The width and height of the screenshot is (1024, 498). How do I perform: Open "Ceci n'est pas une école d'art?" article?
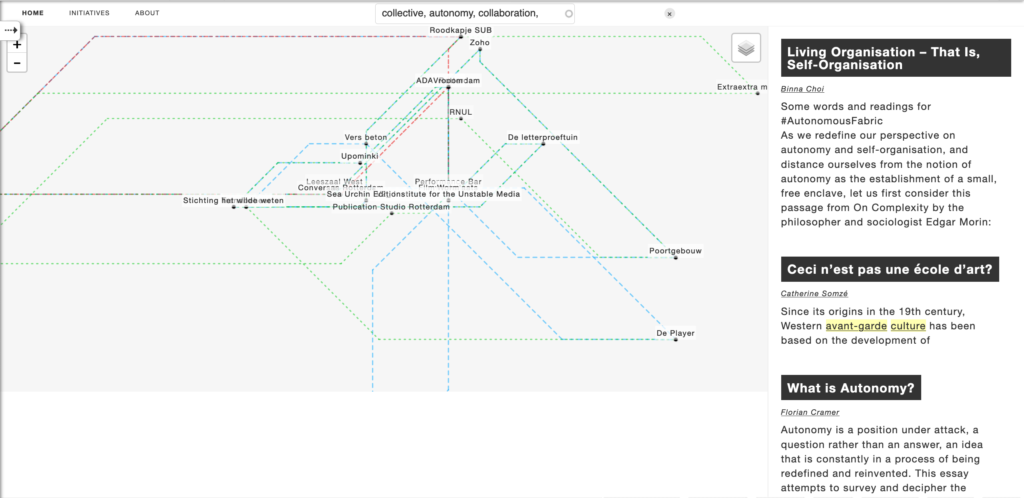point(889,269)
